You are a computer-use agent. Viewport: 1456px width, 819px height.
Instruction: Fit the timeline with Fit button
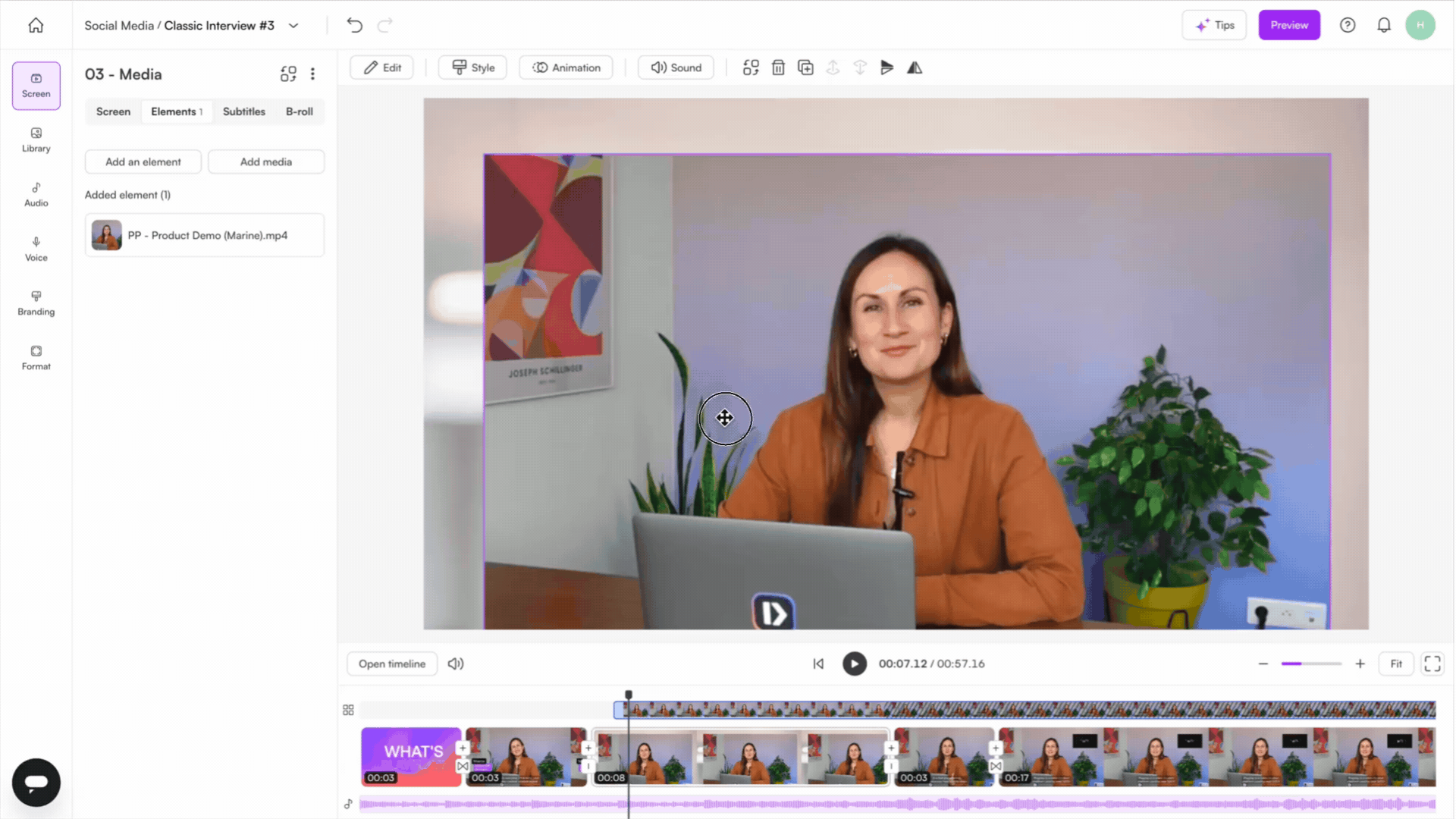[x=1396, y=664]
